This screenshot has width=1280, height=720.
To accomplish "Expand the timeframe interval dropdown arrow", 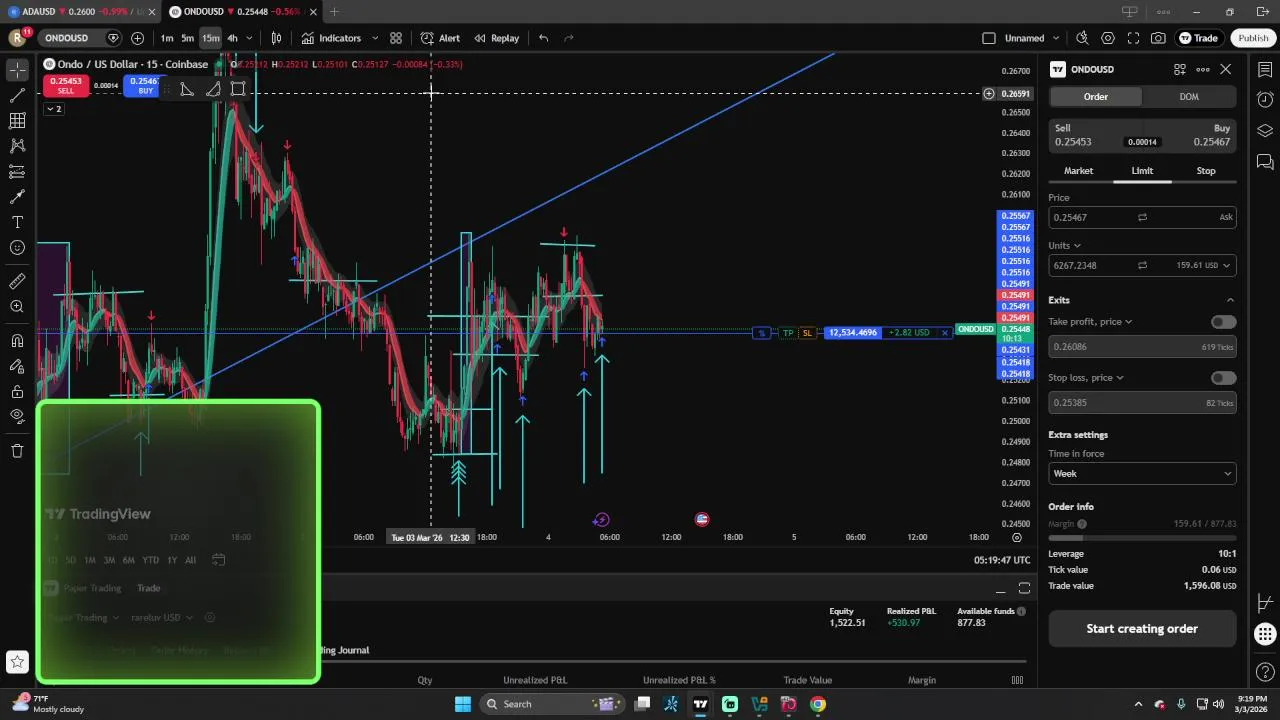I will (249, 38).
